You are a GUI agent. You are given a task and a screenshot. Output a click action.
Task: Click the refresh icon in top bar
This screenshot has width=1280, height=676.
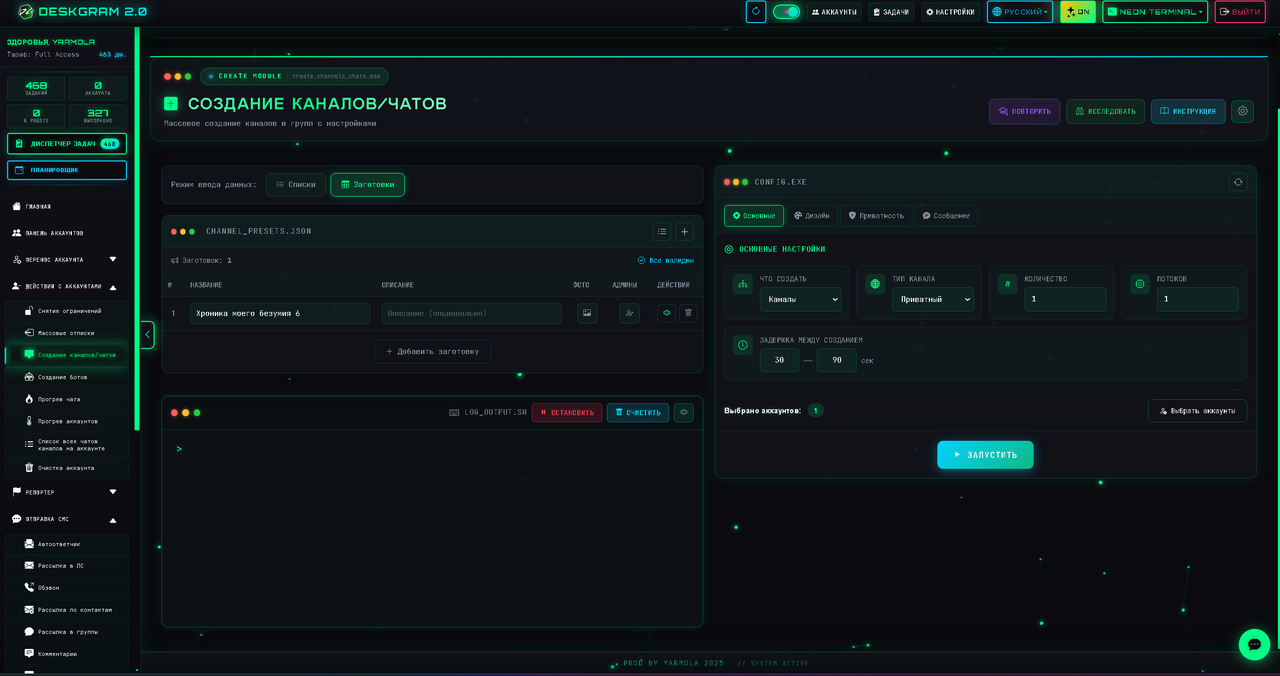[756, 12]
